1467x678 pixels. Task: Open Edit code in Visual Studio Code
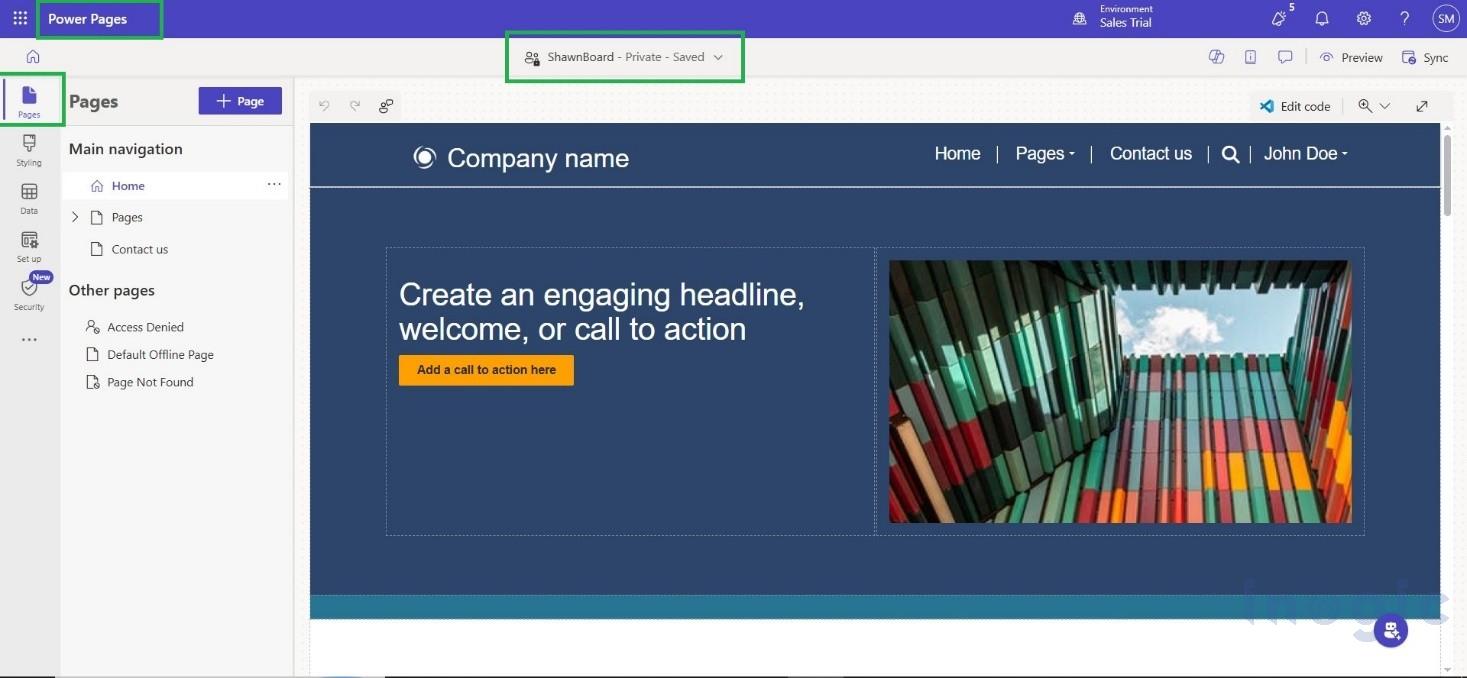[1295, 106]
